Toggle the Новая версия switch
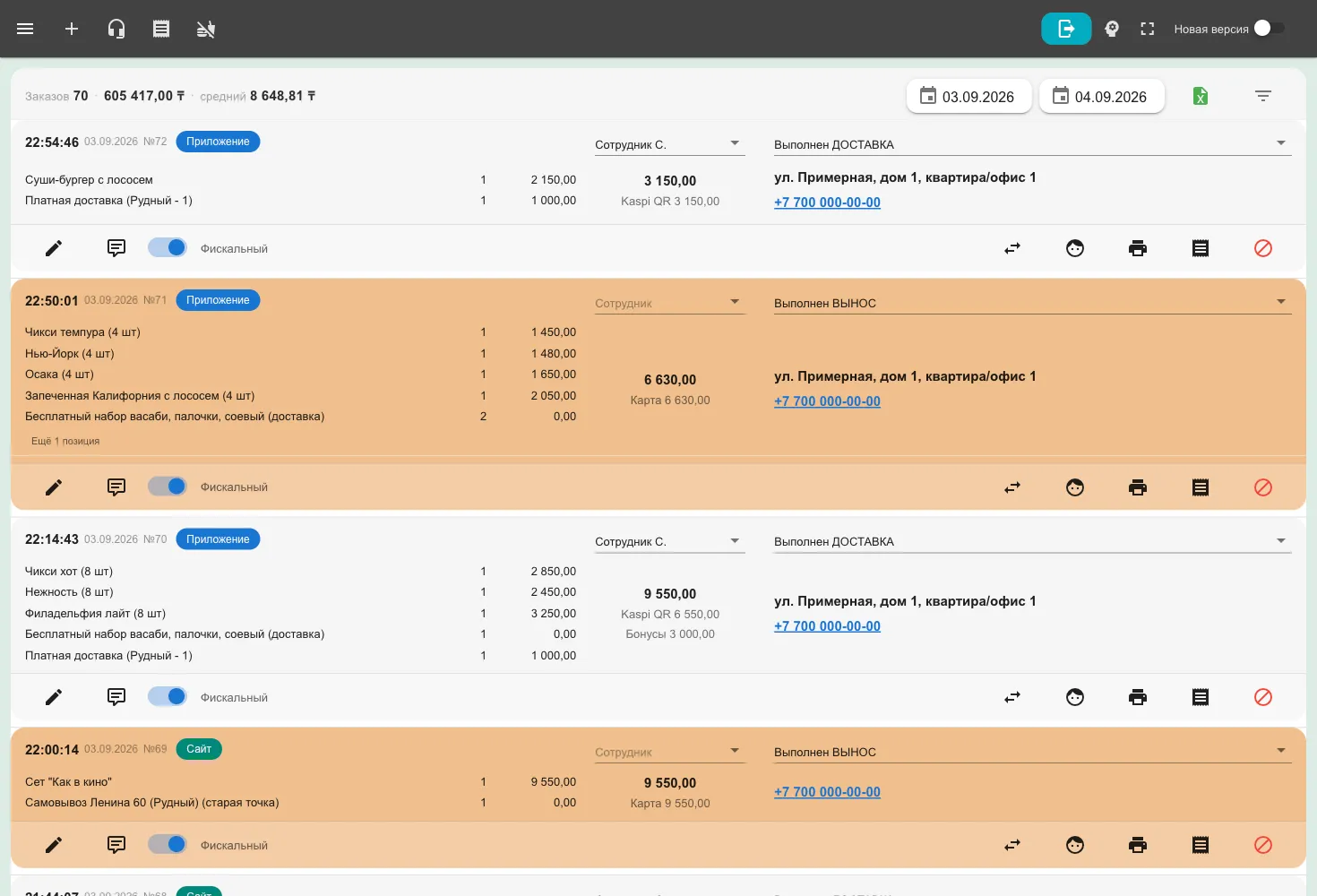 1269,29
